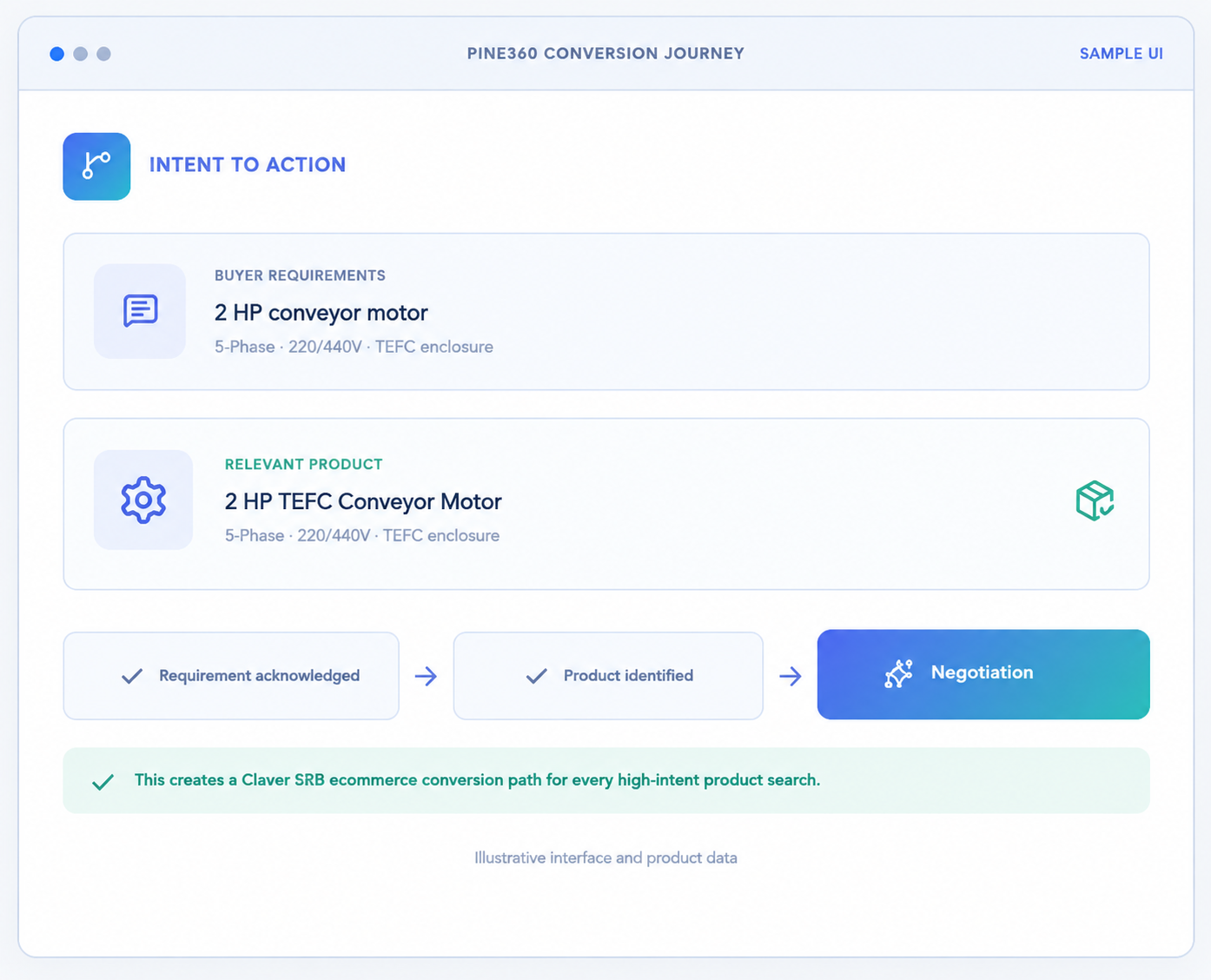Viewport: 1211px width, 980px height.
Task: Select the Product identified step
Action: 608,676
